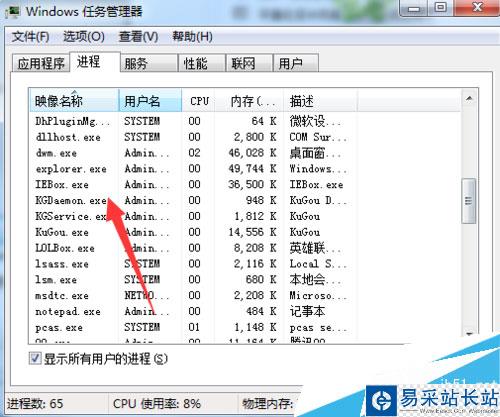The height and width of the screenshot is (417, 500).
Task: Click the 36,500 K memory value
Action: (252, 185)
